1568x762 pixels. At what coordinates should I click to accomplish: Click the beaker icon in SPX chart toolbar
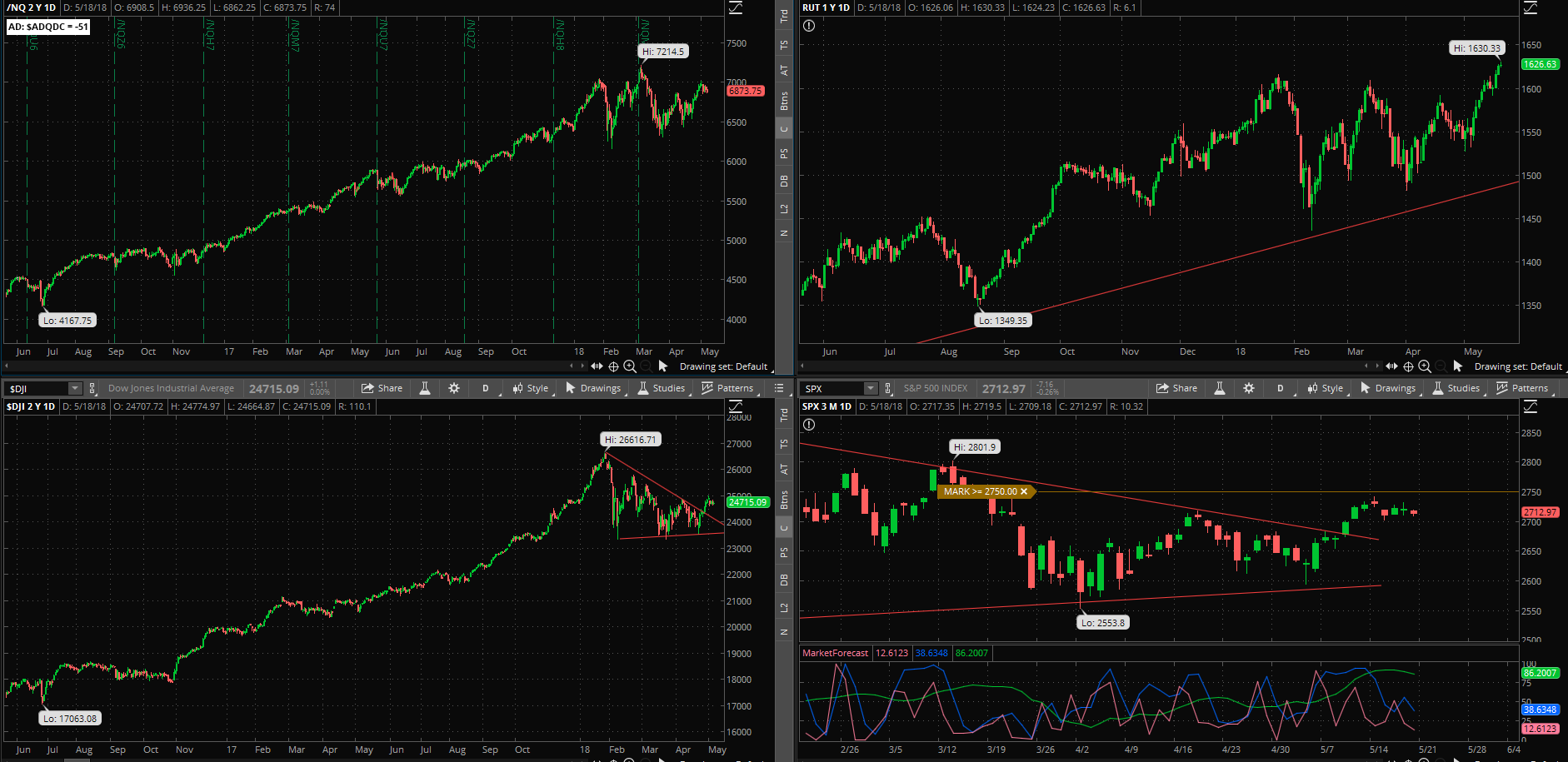pyautogui.click(x=1220, y=388)
